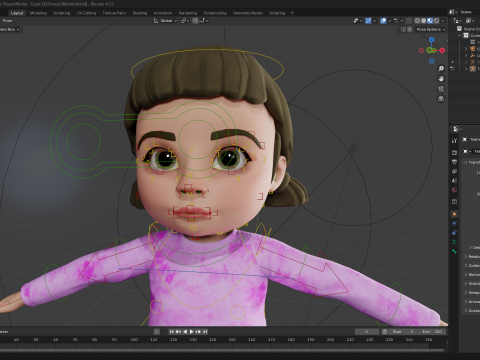Select material preview viewport shading
Screen dimensions: 480x360
click(x=430, y=21)
